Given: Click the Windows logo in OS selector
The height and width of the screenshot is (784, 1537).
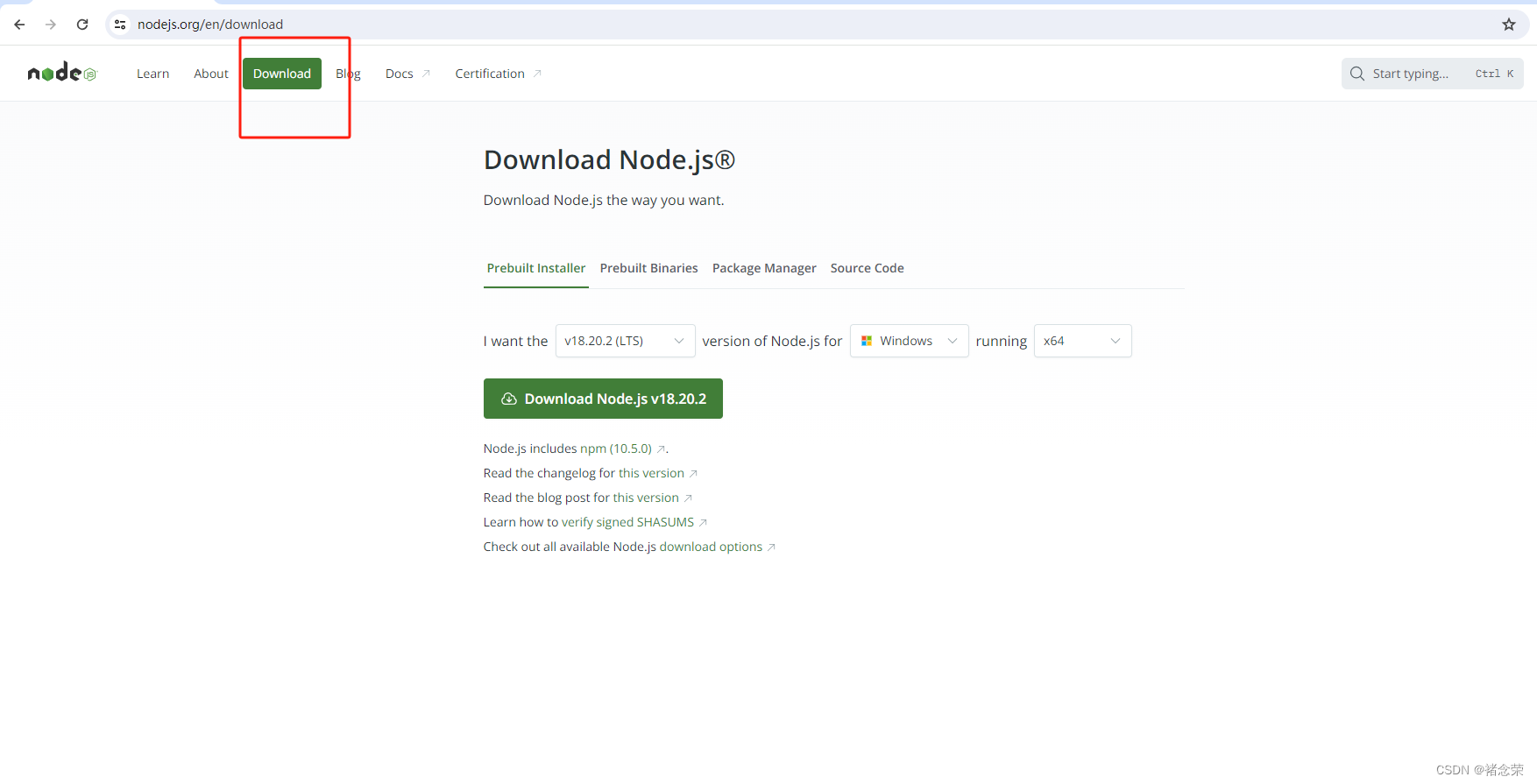Looking at the screenshot, I should 867,341.
